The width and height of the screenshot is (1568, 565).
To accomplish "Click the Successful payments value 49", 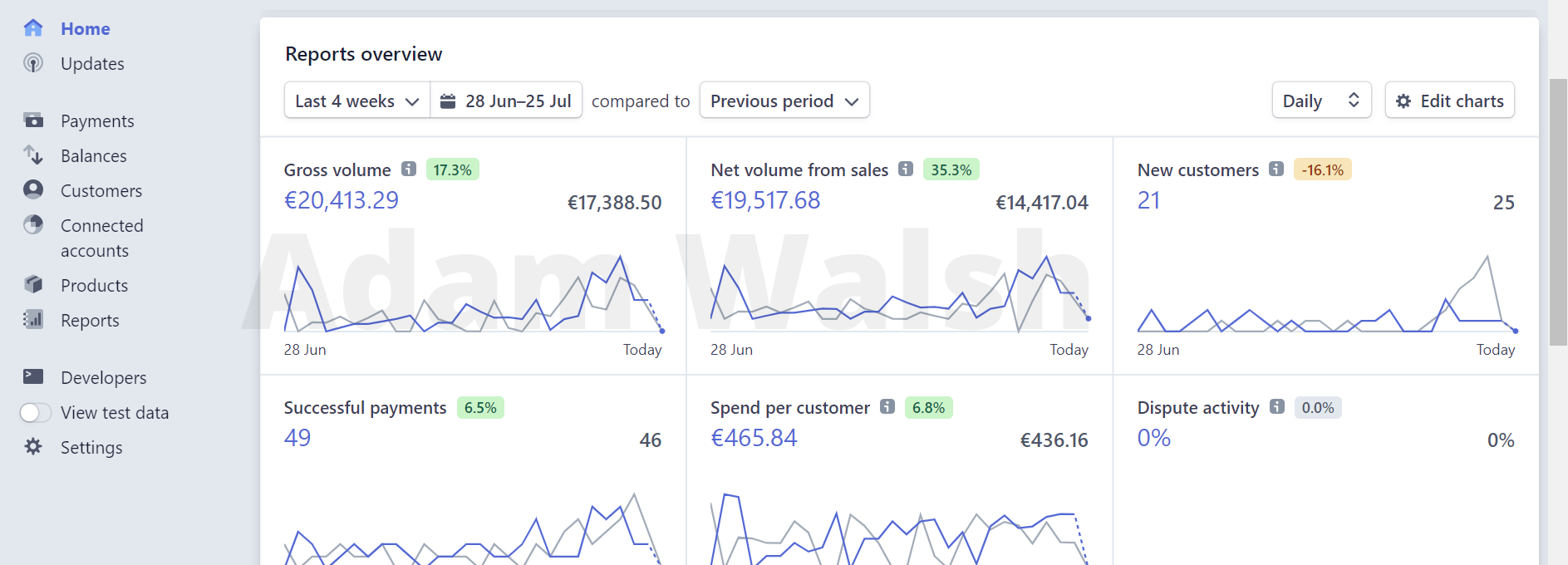I will pos(297,438).
